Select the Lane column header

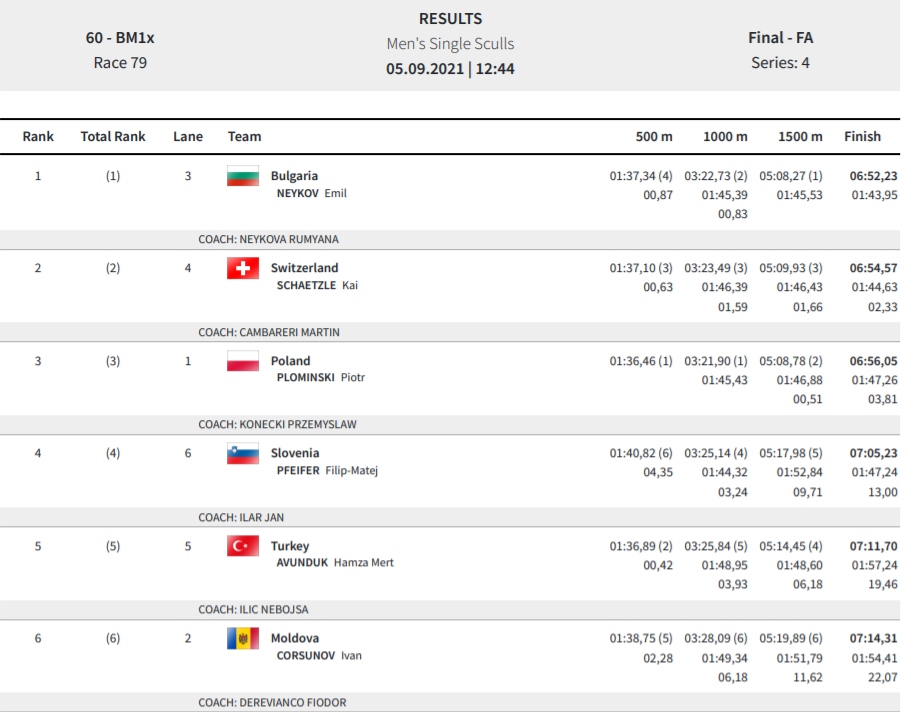[x=188, y=136]
